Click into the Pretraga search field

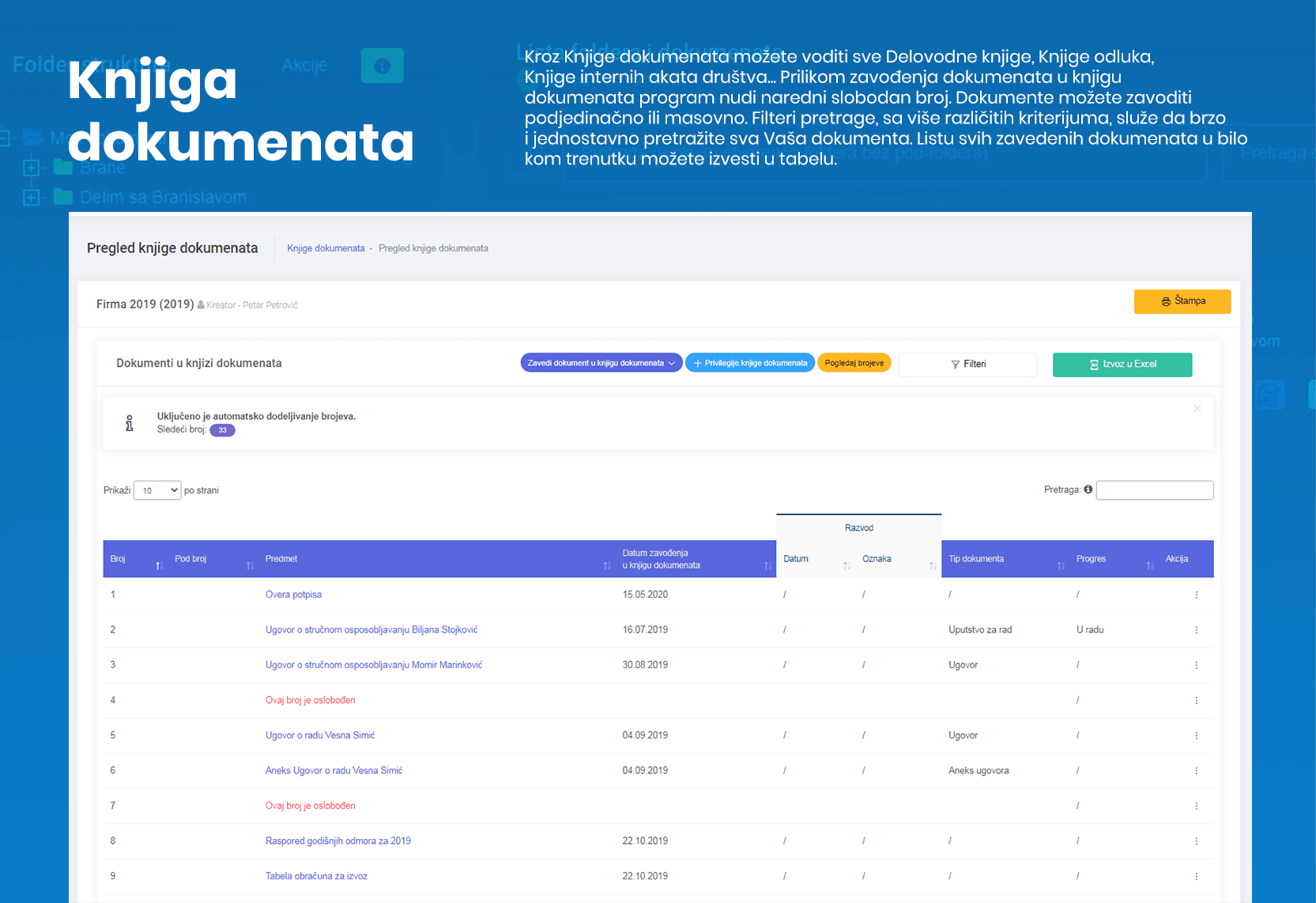pyautogui.click(x=1154, y=490)
